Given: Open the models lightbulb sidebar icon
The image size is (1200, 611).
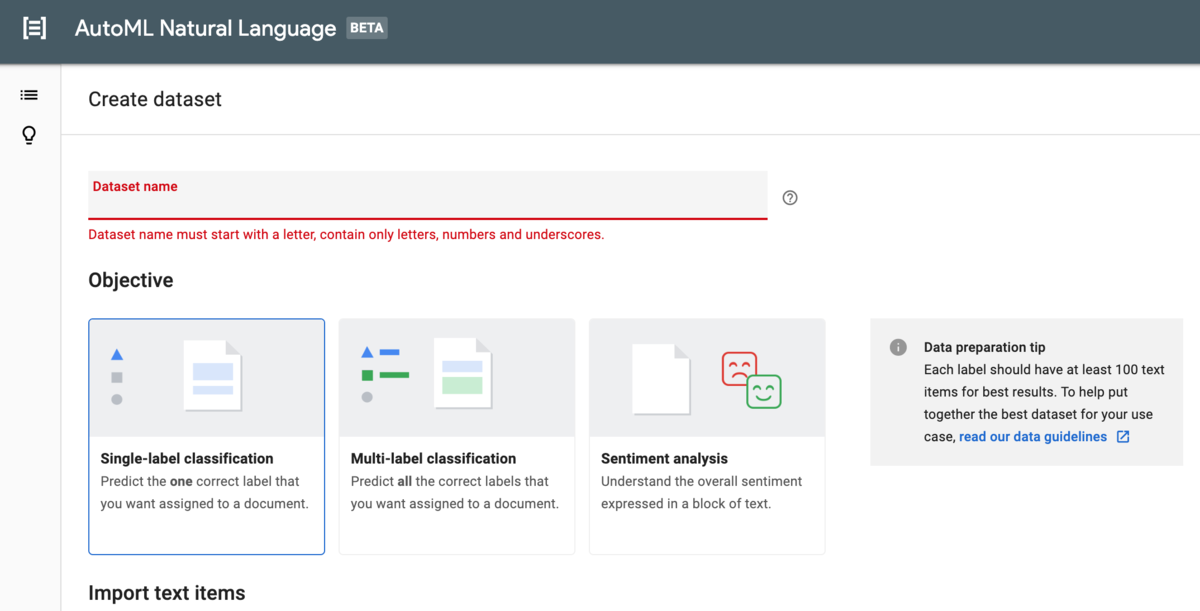Looking at the screenshot, I should [29, 135].
